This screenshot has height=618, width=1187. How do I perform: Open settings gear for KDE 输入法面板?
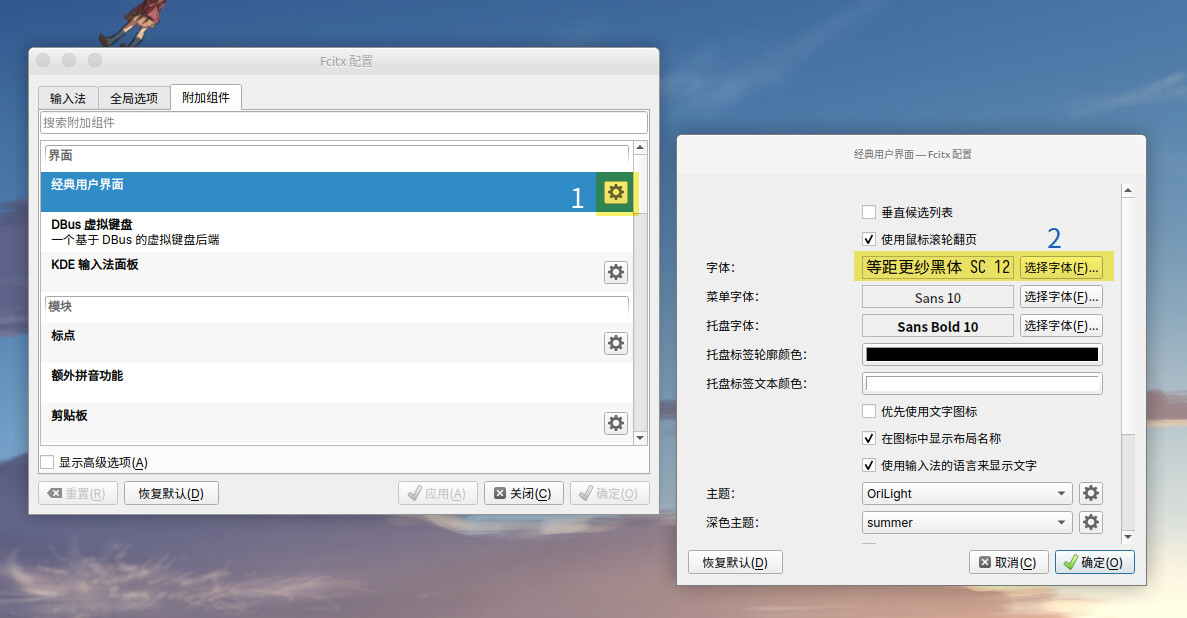coord(615,272)
